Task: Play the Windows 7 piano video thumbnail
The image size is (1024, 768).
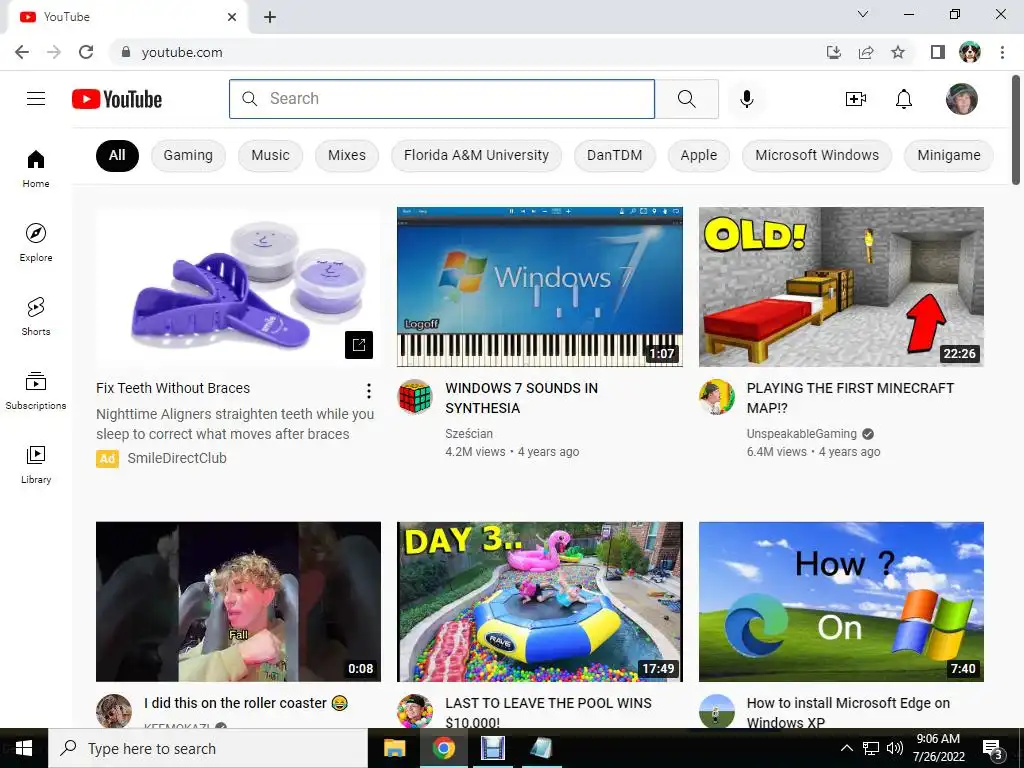Action: coord(540,287)
